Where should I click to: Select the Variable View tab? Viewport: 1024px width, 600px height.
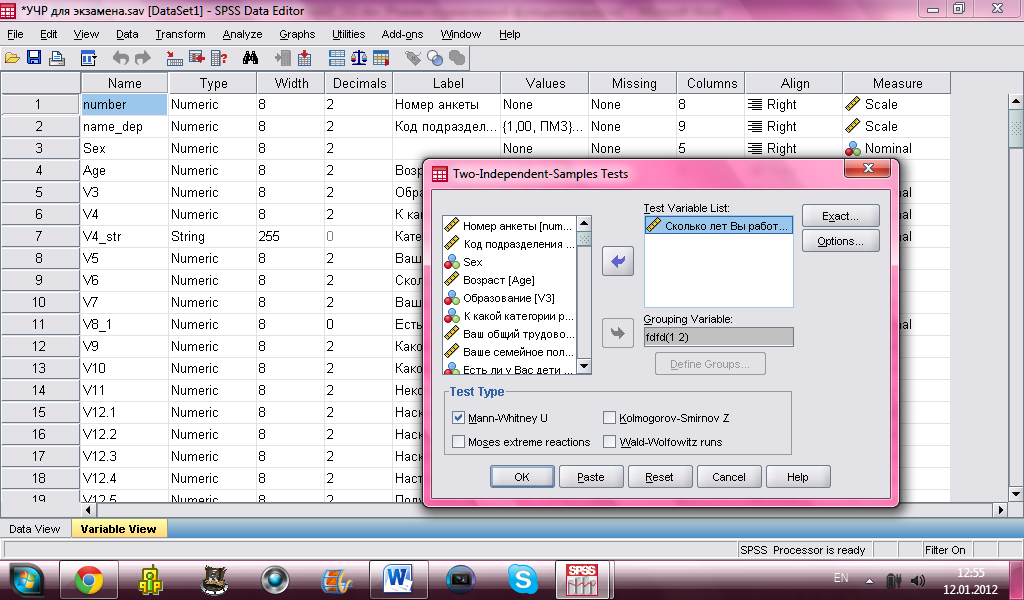click(x=118, y=529)
